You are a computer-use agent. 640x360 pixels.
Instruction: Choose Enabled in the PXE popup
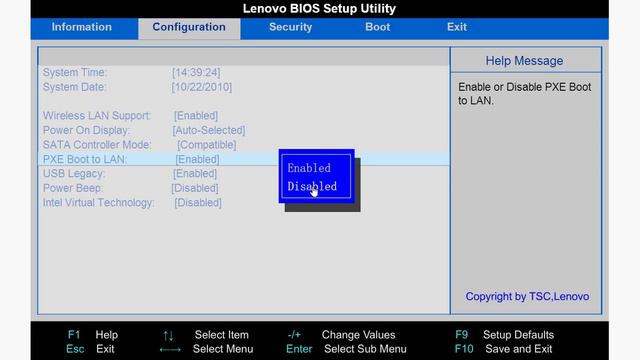309,168
